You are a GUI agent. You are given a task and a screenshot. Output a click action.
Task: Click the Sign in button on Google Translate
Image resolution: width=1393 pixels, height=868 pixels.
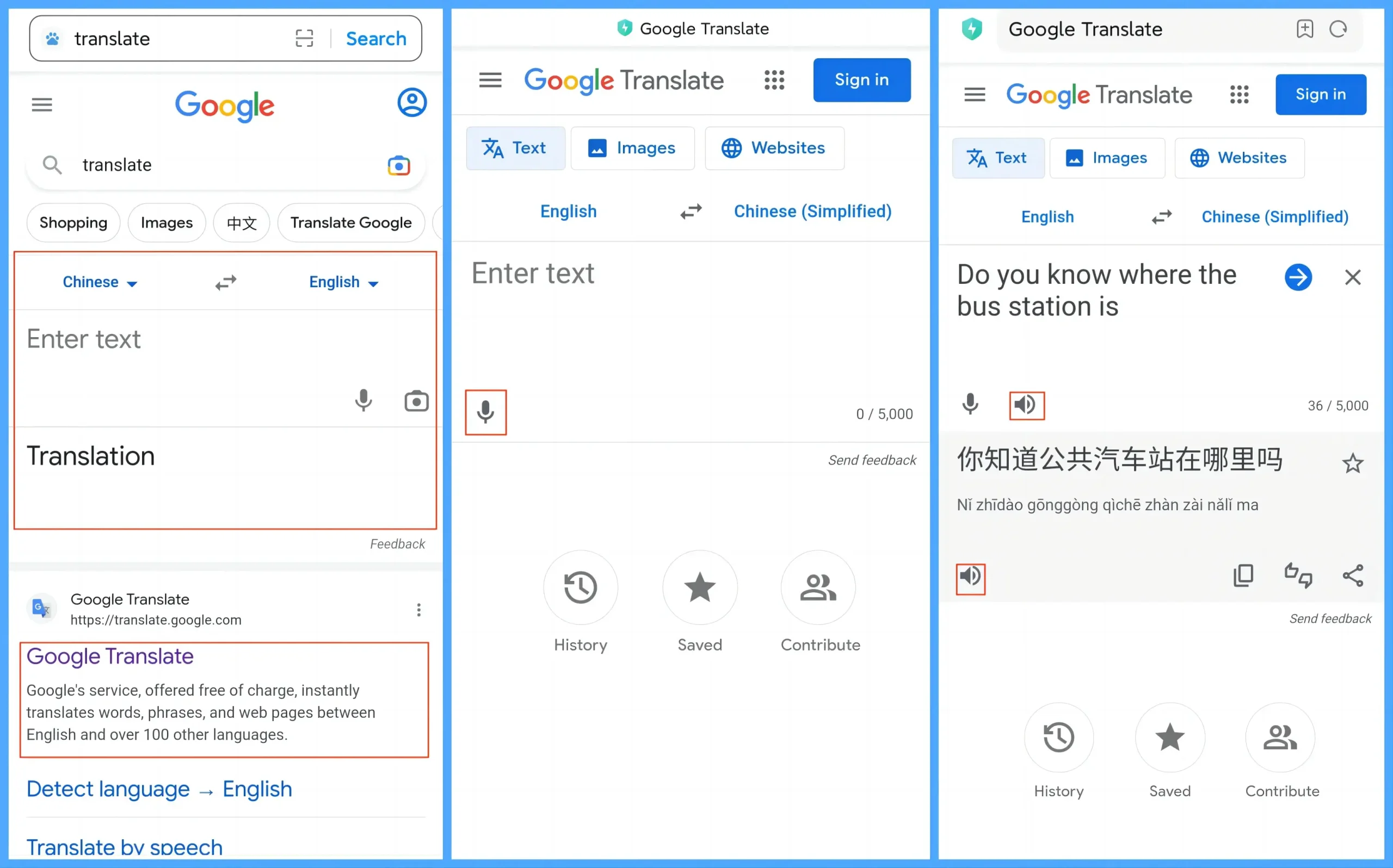(x=863, y=80)
